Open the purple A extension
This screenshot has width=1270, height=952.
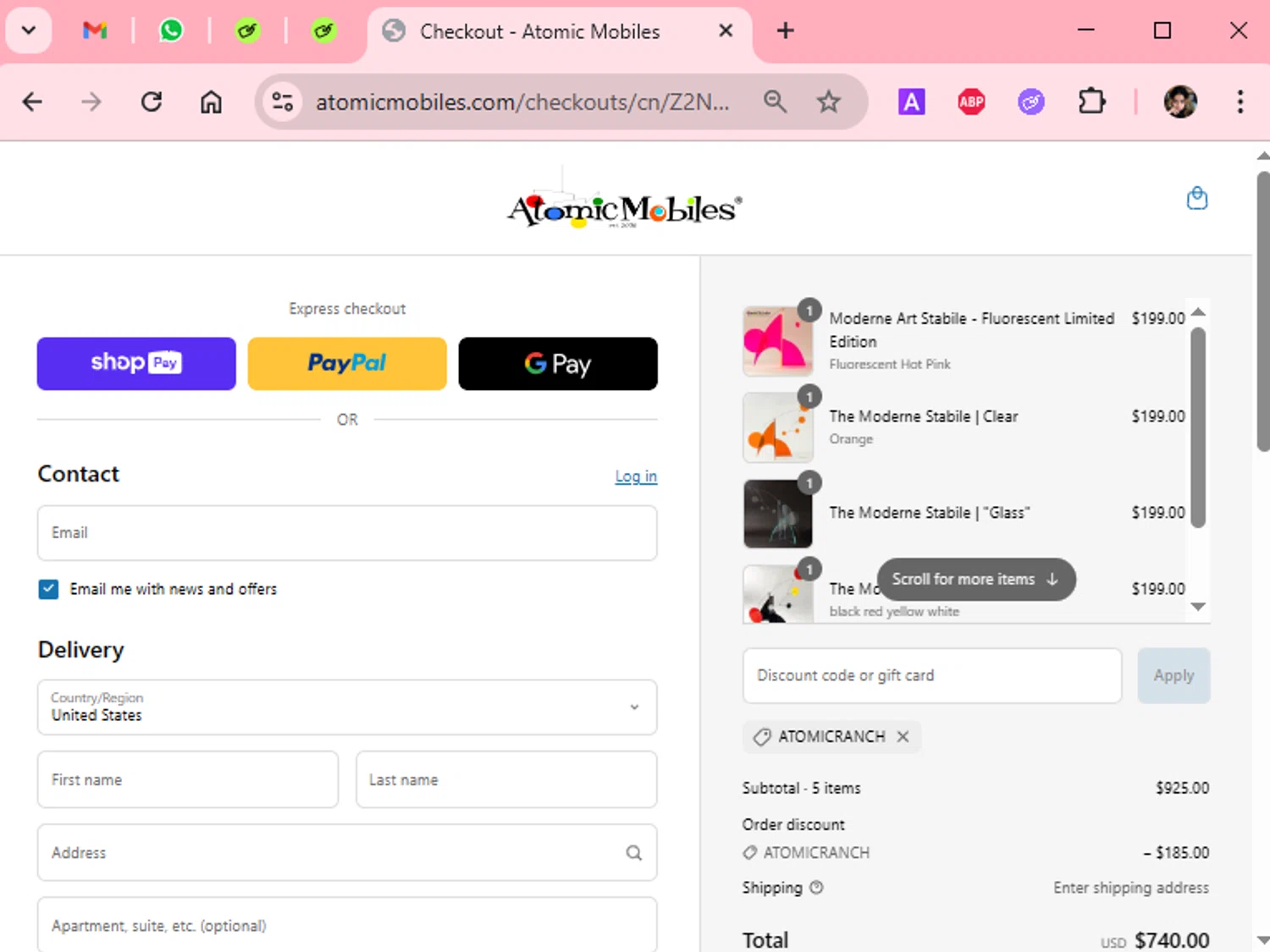point(911,102)
